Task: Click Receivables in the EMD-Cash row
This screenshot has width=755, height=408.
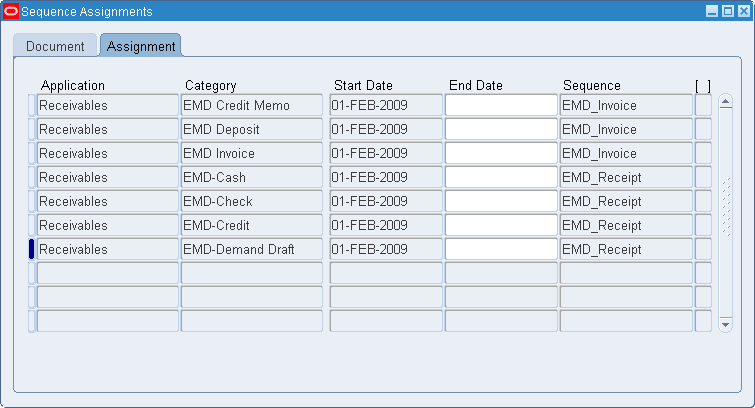Action: 107,177
